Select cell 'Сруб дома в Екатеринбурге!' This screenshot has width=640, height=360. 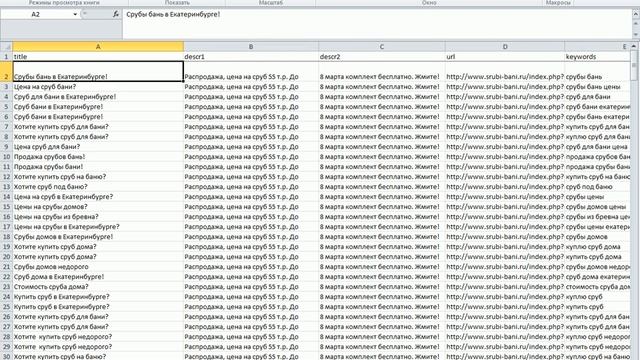[98, 277]
